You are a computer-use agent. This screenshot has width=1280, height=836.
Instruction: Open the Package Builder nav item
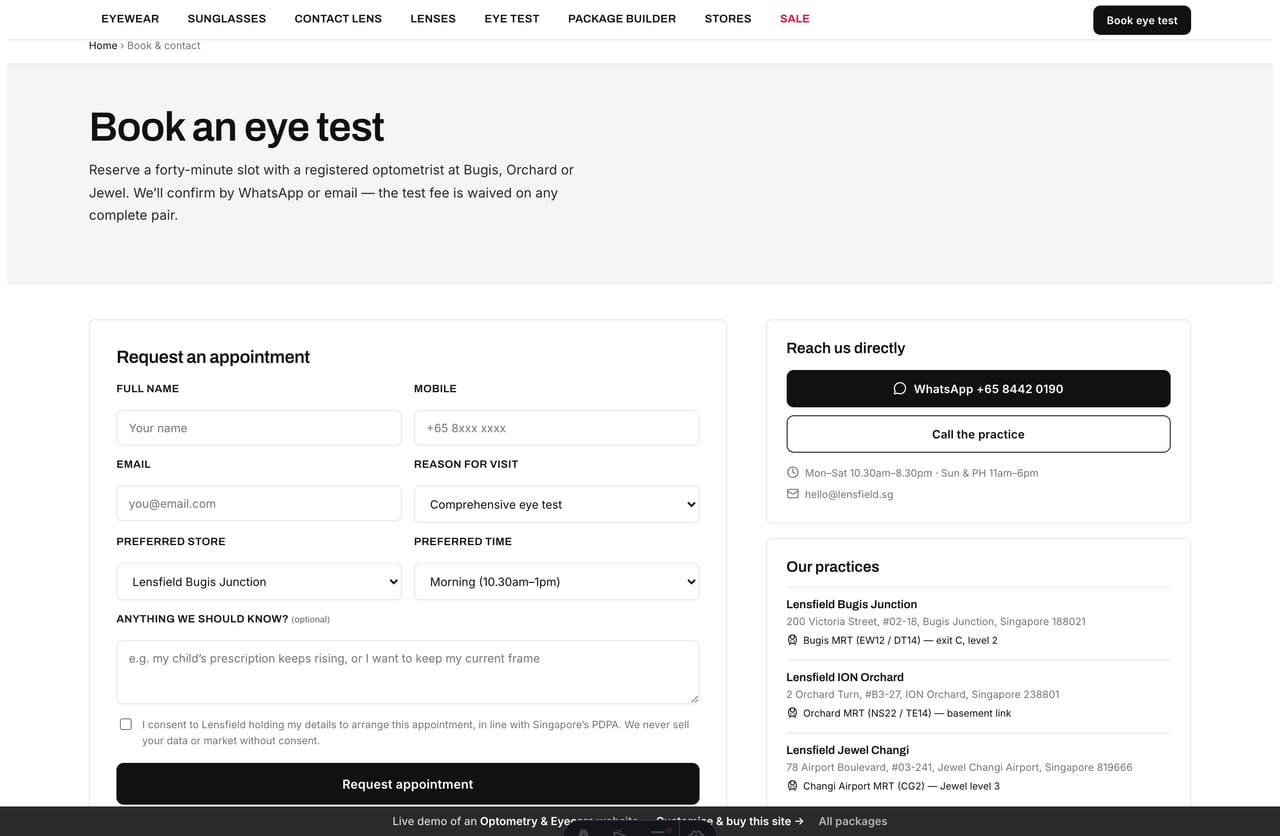(622, 18)
